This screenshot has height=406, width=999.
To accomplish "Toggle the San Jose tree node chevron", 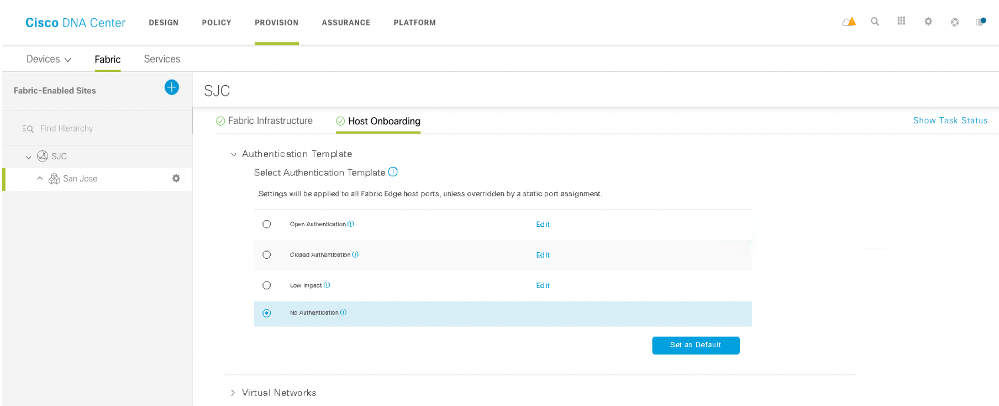I will 40,179.
